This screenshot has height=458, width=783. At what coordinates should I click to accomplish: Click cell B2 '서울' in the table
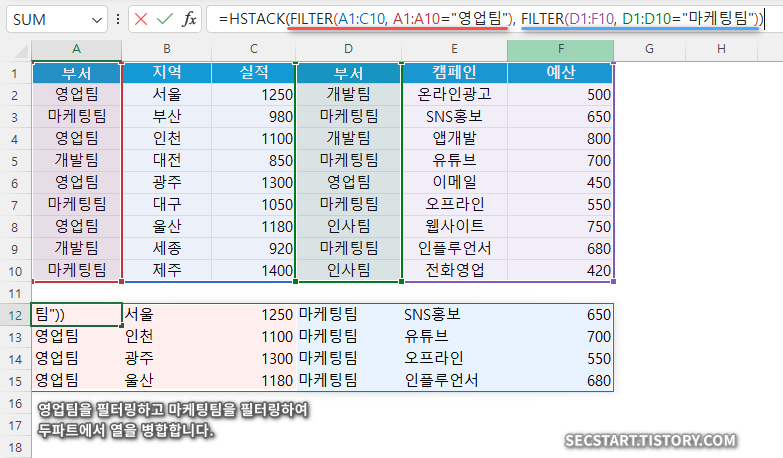point(167,94)
